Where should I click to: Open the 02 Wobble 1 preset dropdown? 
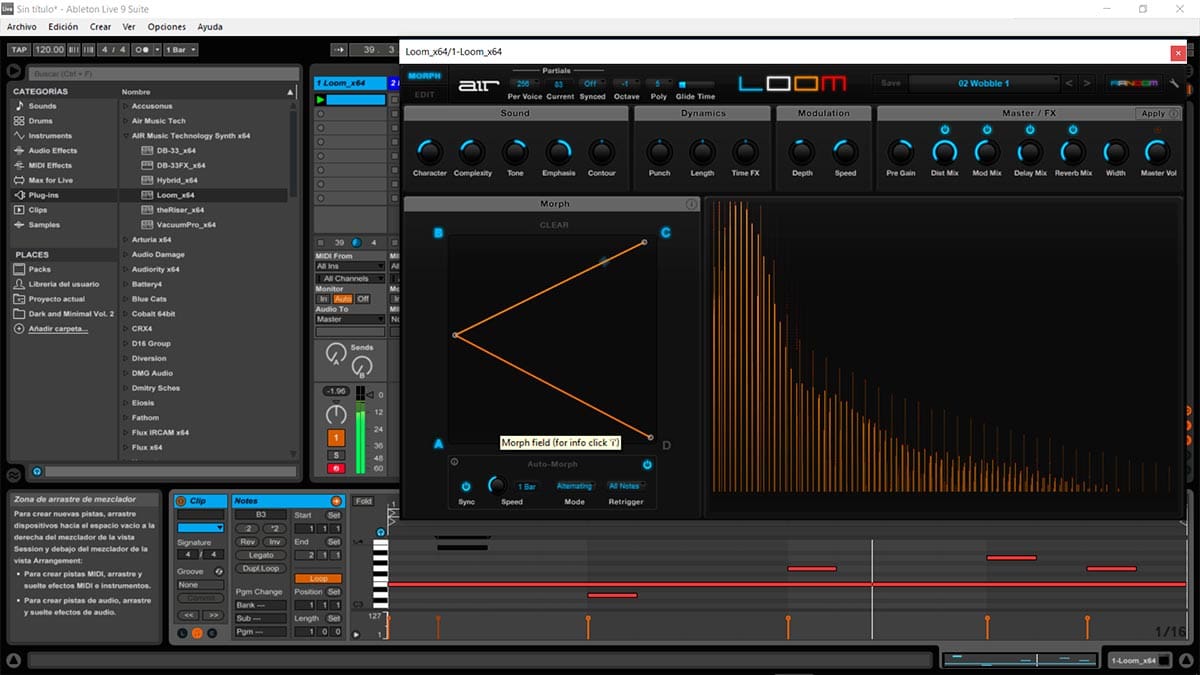coord(983,83)
